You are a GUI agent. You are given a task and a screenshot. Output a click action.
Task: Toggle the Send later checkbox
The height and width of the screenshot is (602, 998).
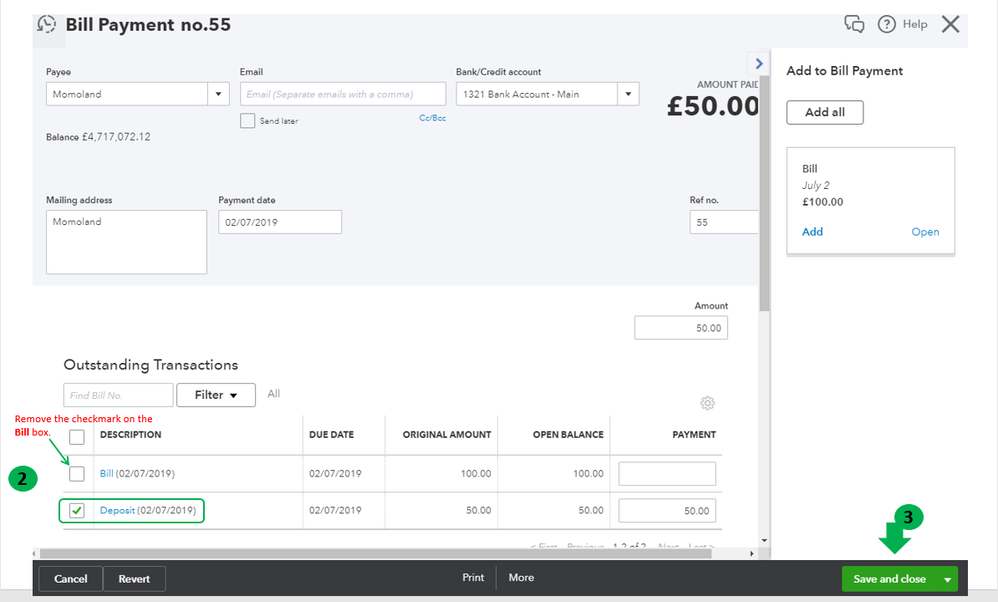click(x=248, y=120)
